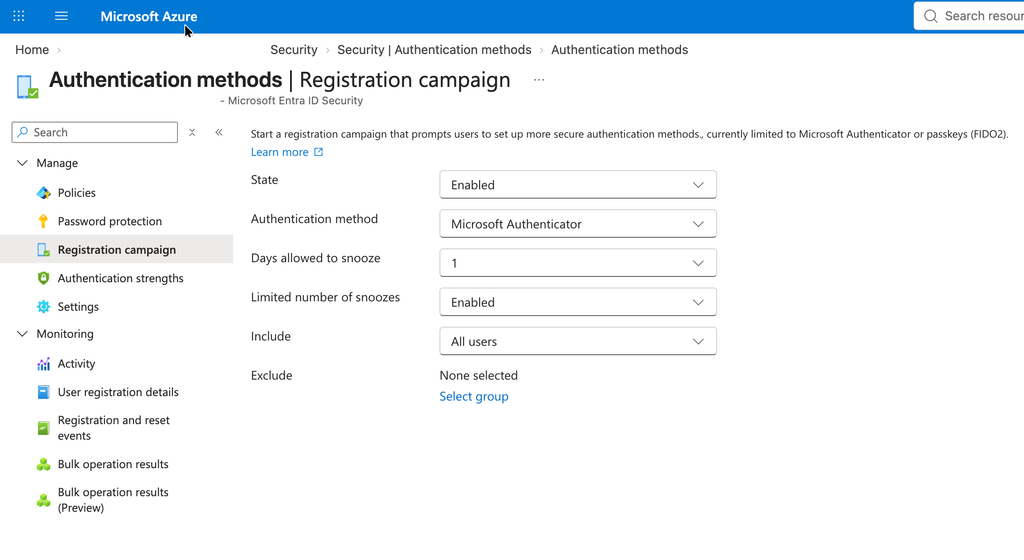
Task: Open Password protection page
Action: pyautogui.click(x=110, y=221)
